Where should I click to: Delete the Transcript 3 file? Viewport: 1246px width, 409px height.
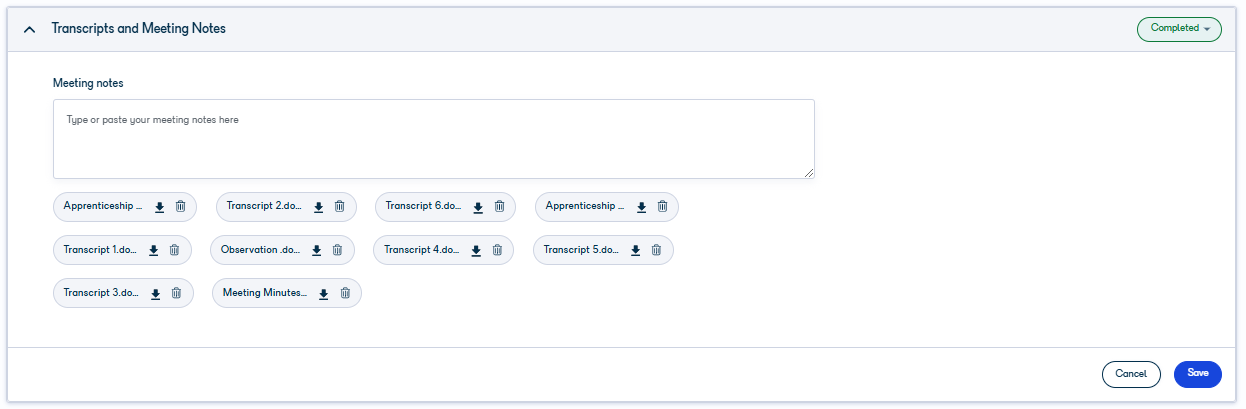tap(176, 293)
